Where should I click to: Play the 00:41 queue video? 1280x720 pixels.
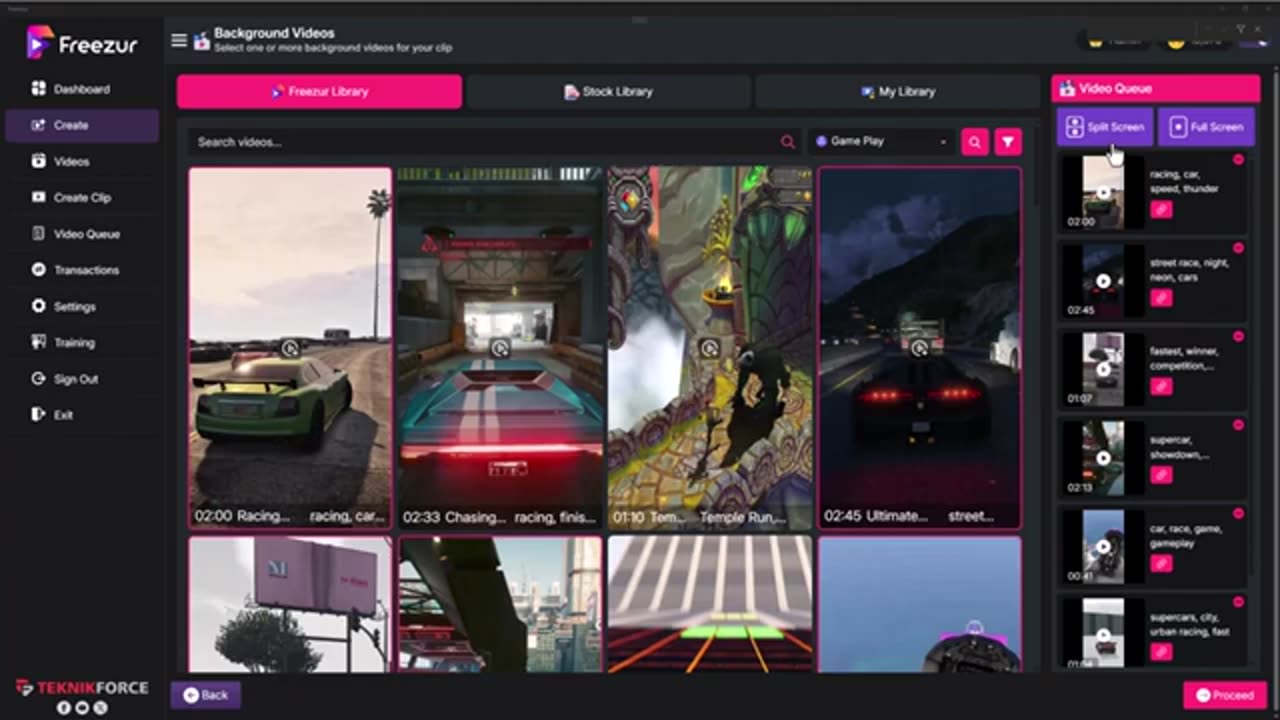(x=1103, y=546)
